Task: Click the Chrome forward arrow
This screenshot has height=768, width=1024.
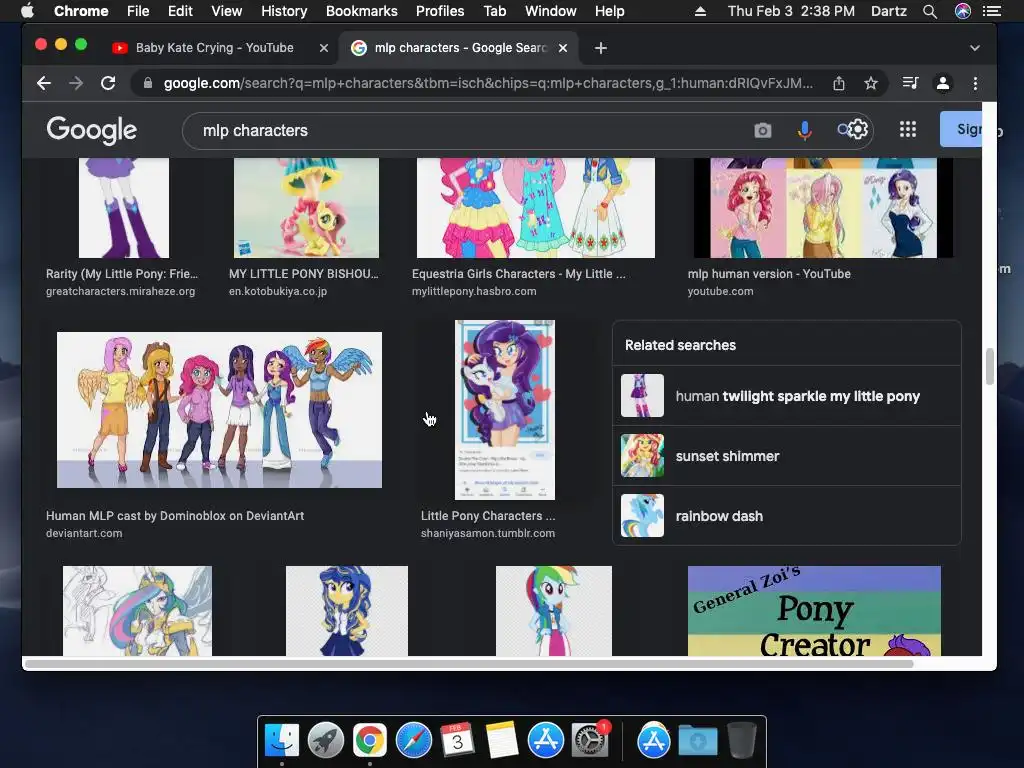Action: click(x=76, y=83)
